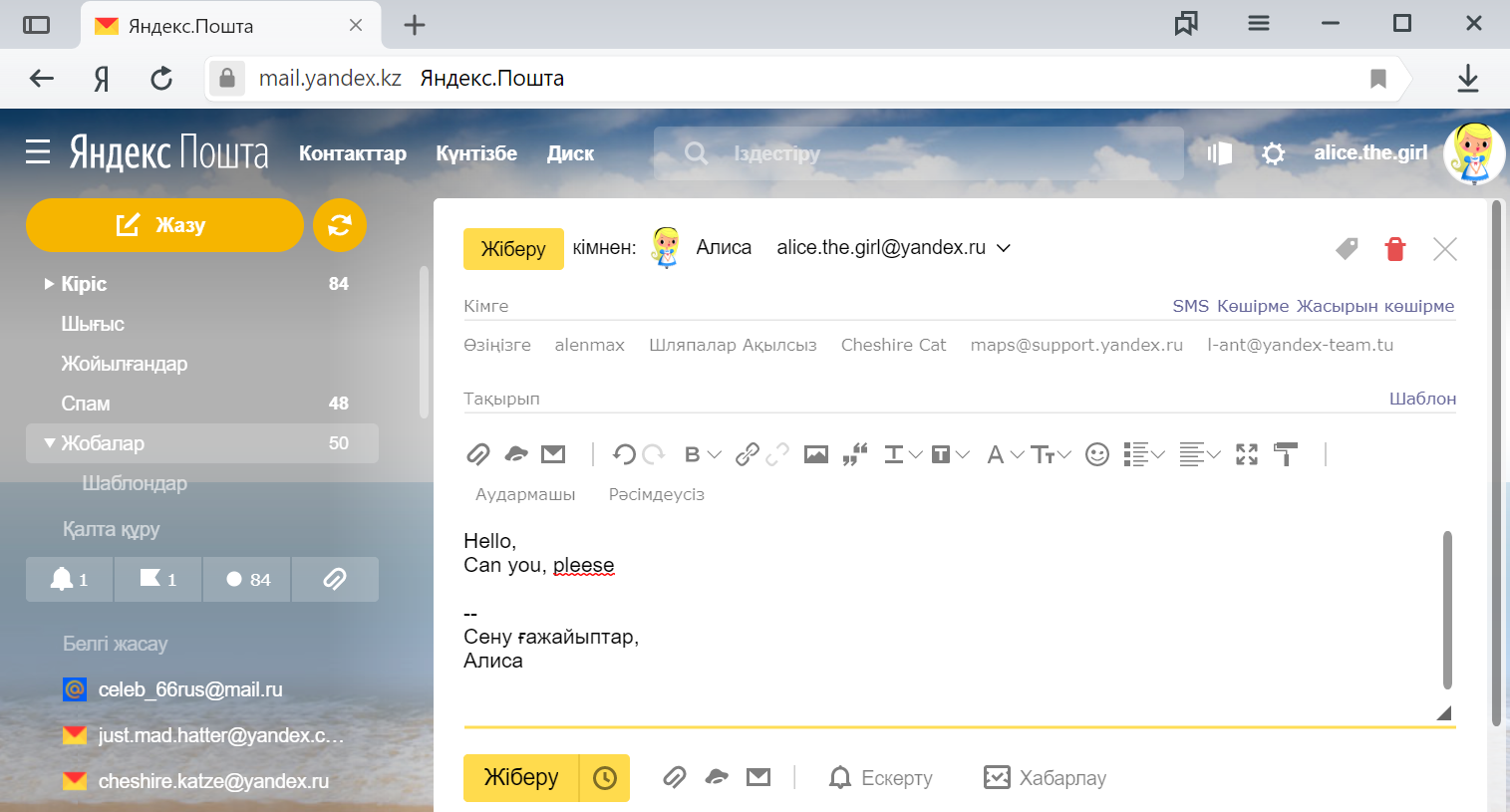
Task: Insert a hyperlink
Action: coord(748,454)
